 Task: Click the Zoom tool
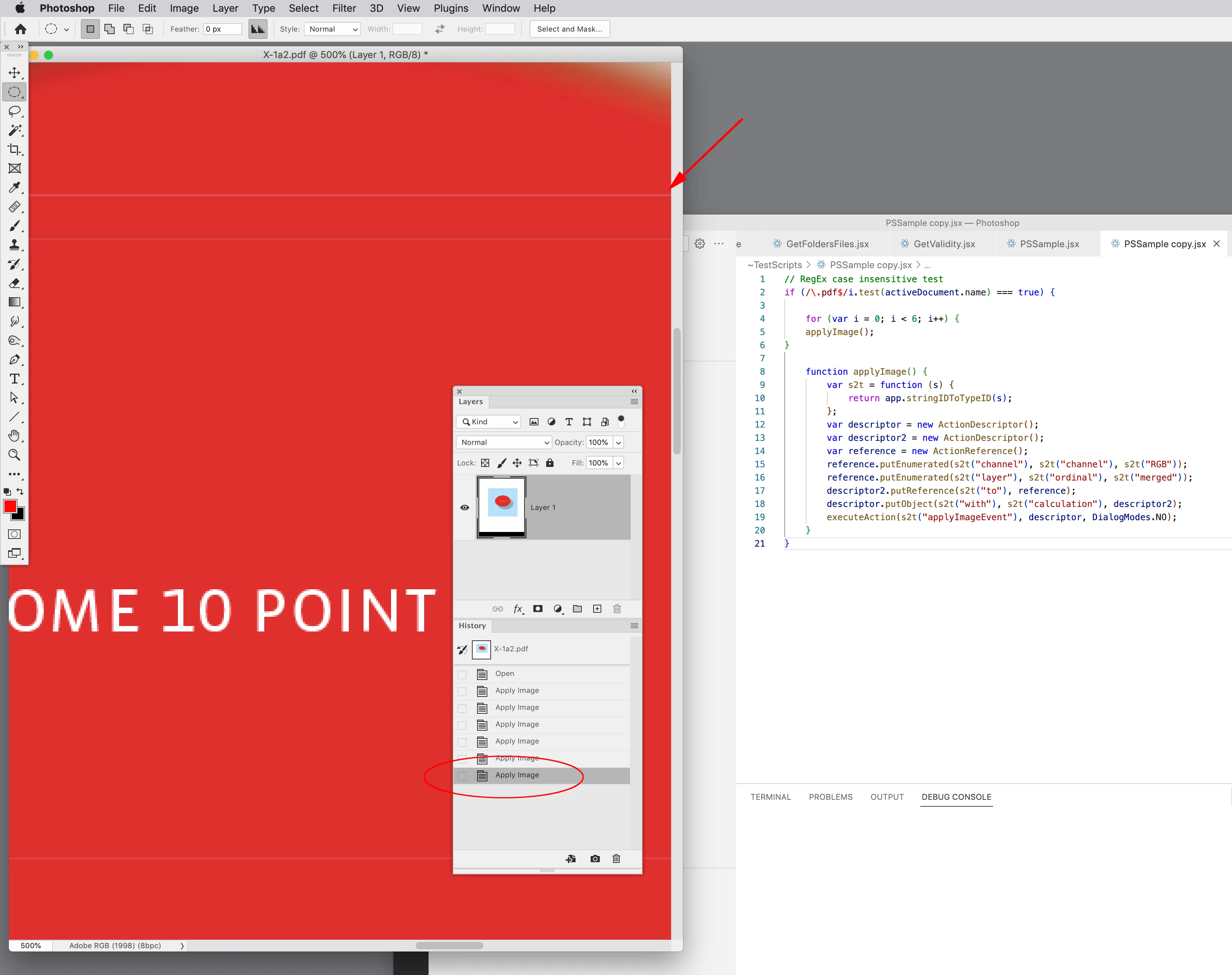tap(14, 455)
